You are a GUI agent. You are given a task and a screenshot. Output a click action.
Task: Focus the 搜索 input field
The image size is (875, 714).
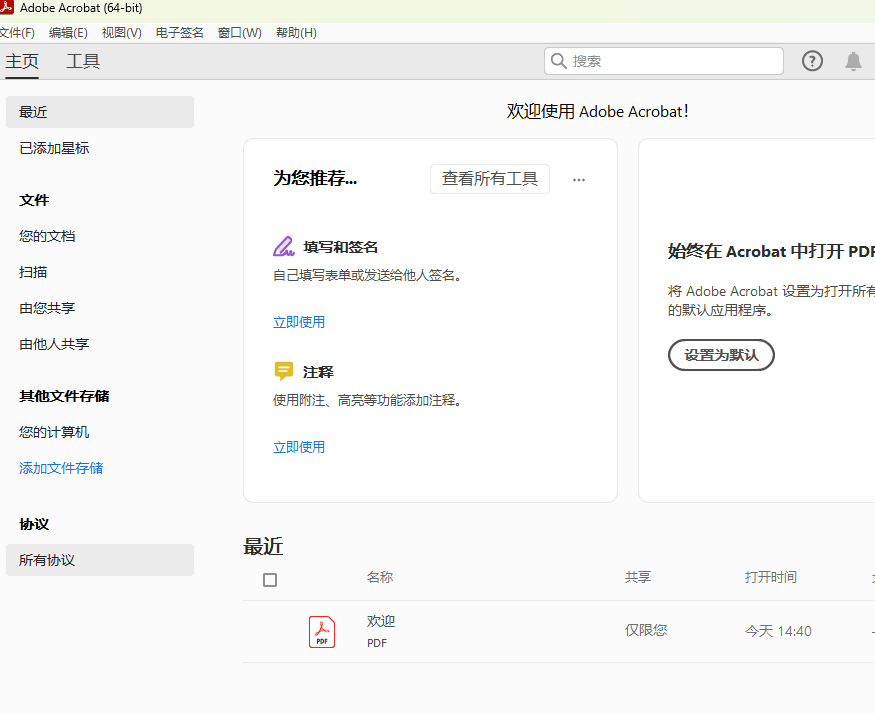tap(664, 61)
